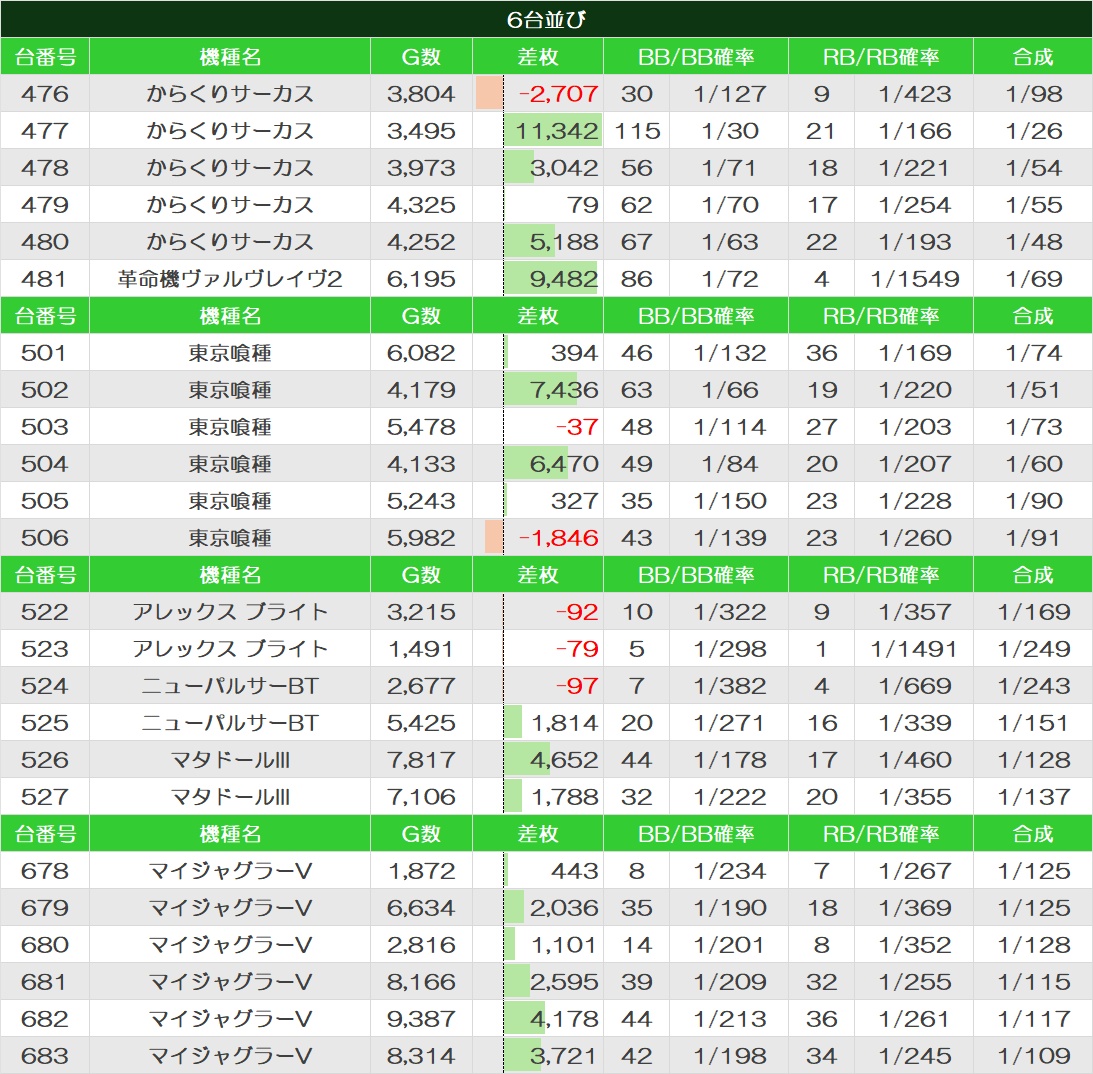Select the 2,036 difference value
Image resolution: width=1093 pixels, height=1074 pixels.
pyautogui.click(x=563, y=907)
